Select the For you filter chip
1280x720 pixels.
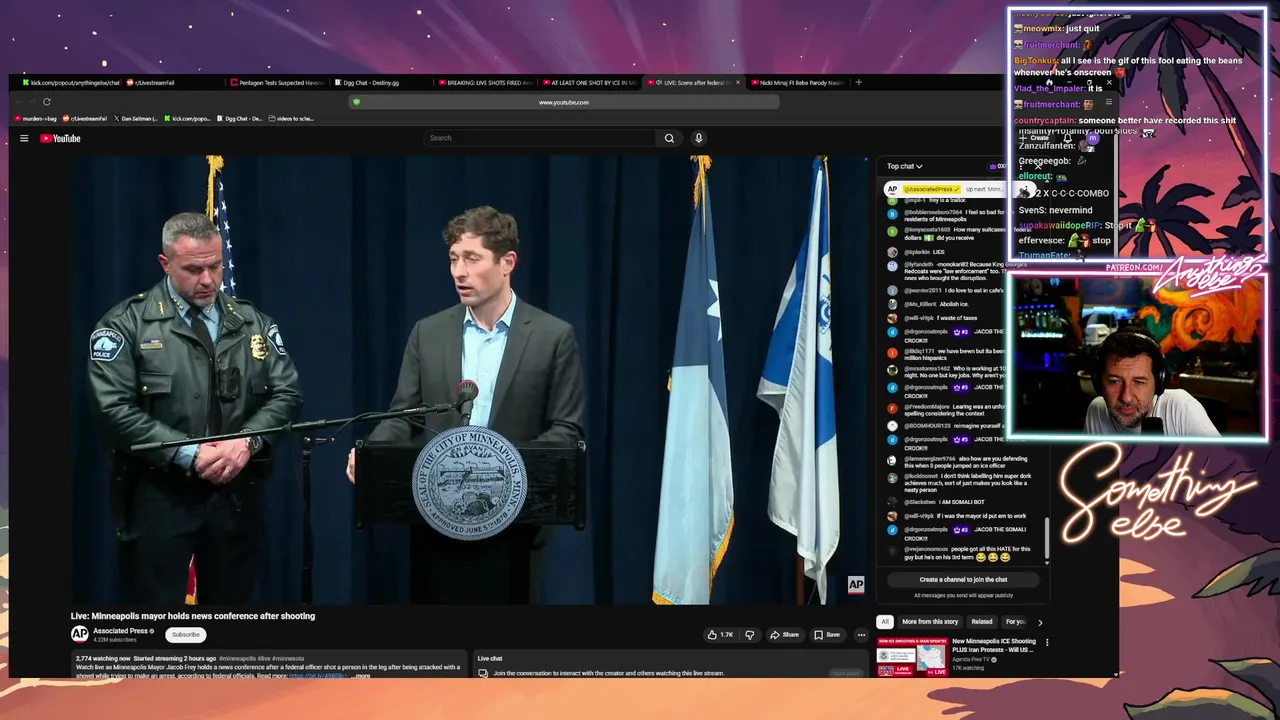tap(1015, 622)
